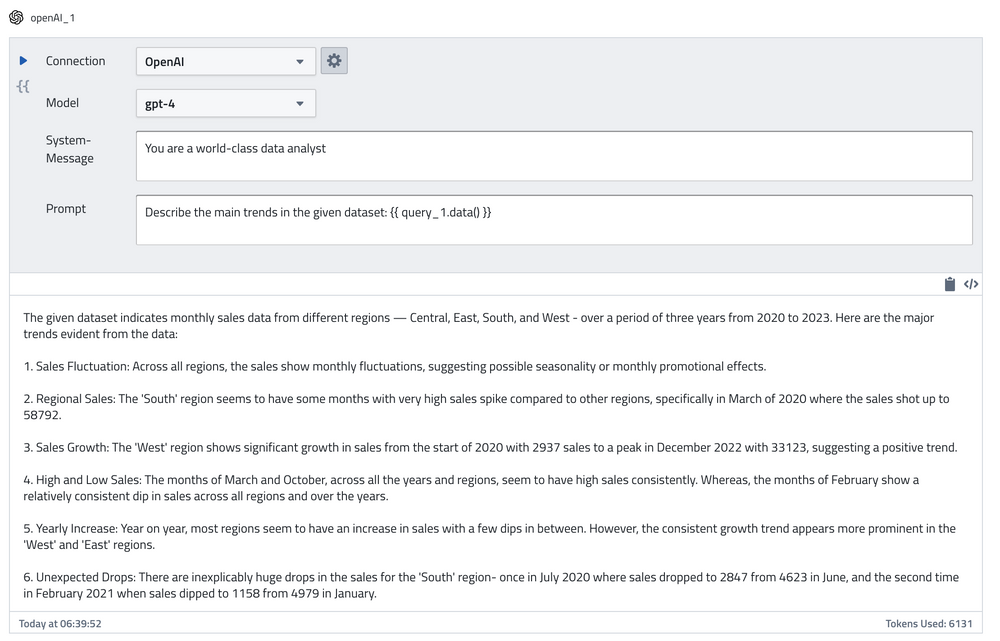The height and width of the screenshot is (641, 1000).
Task: Expand the Model dropdown showing gpt-4
Action: [225, 103]
